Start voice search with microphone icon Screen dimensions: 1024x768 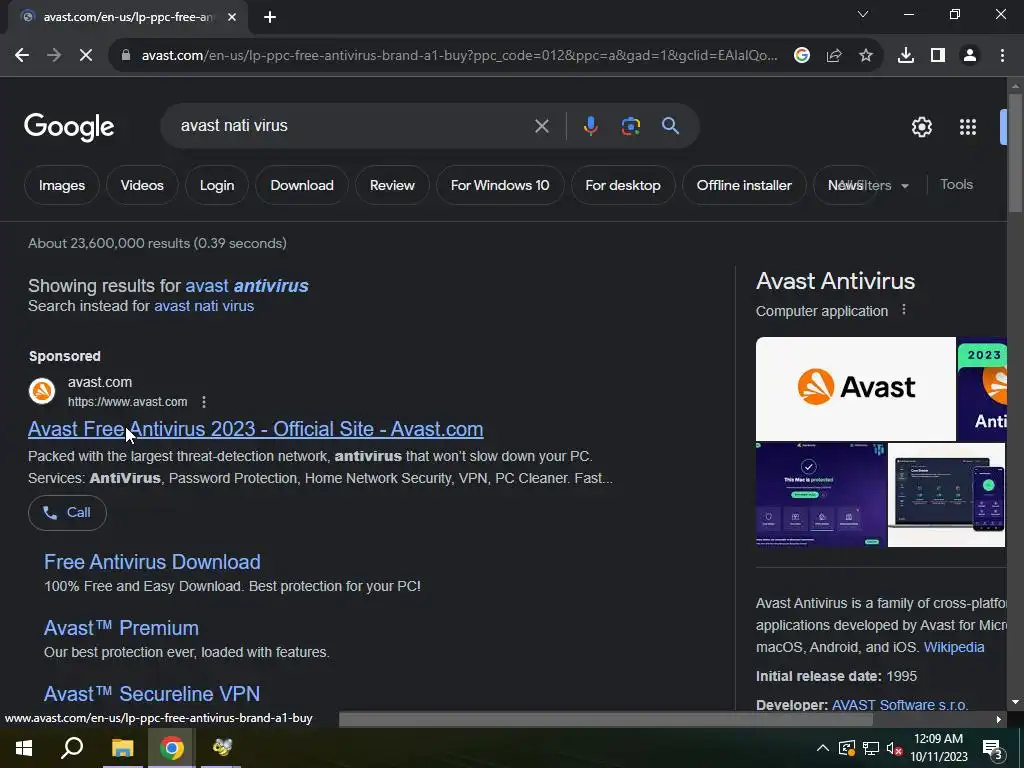point(590,126)
